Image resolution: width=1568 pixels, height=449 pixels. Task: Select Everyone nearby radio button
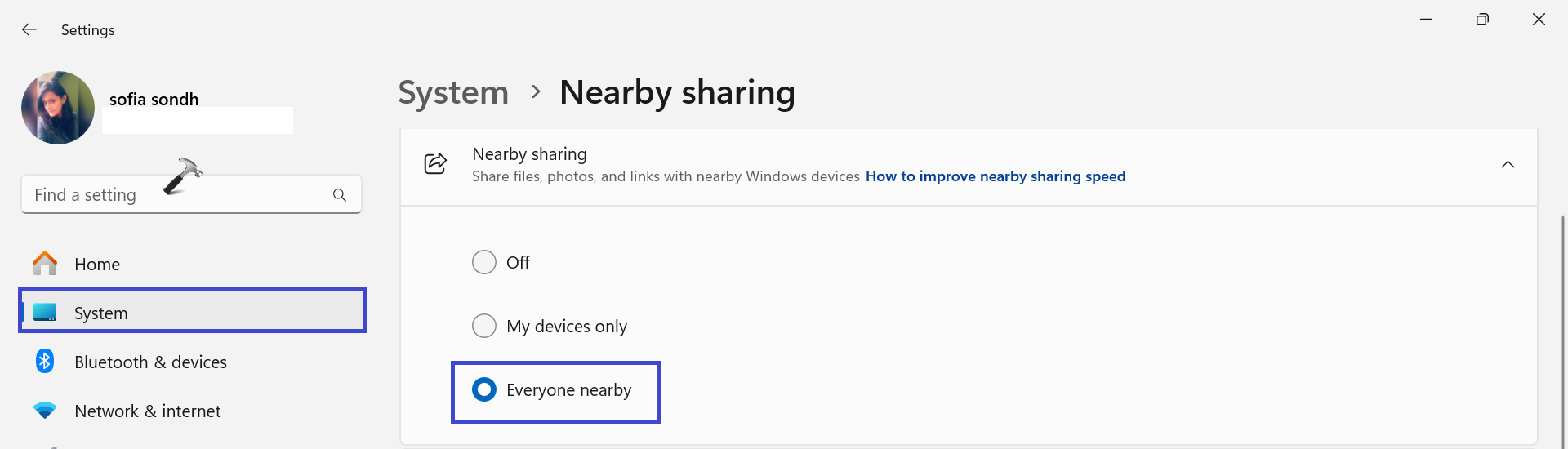pyautogui.click(x=484, y=389)
